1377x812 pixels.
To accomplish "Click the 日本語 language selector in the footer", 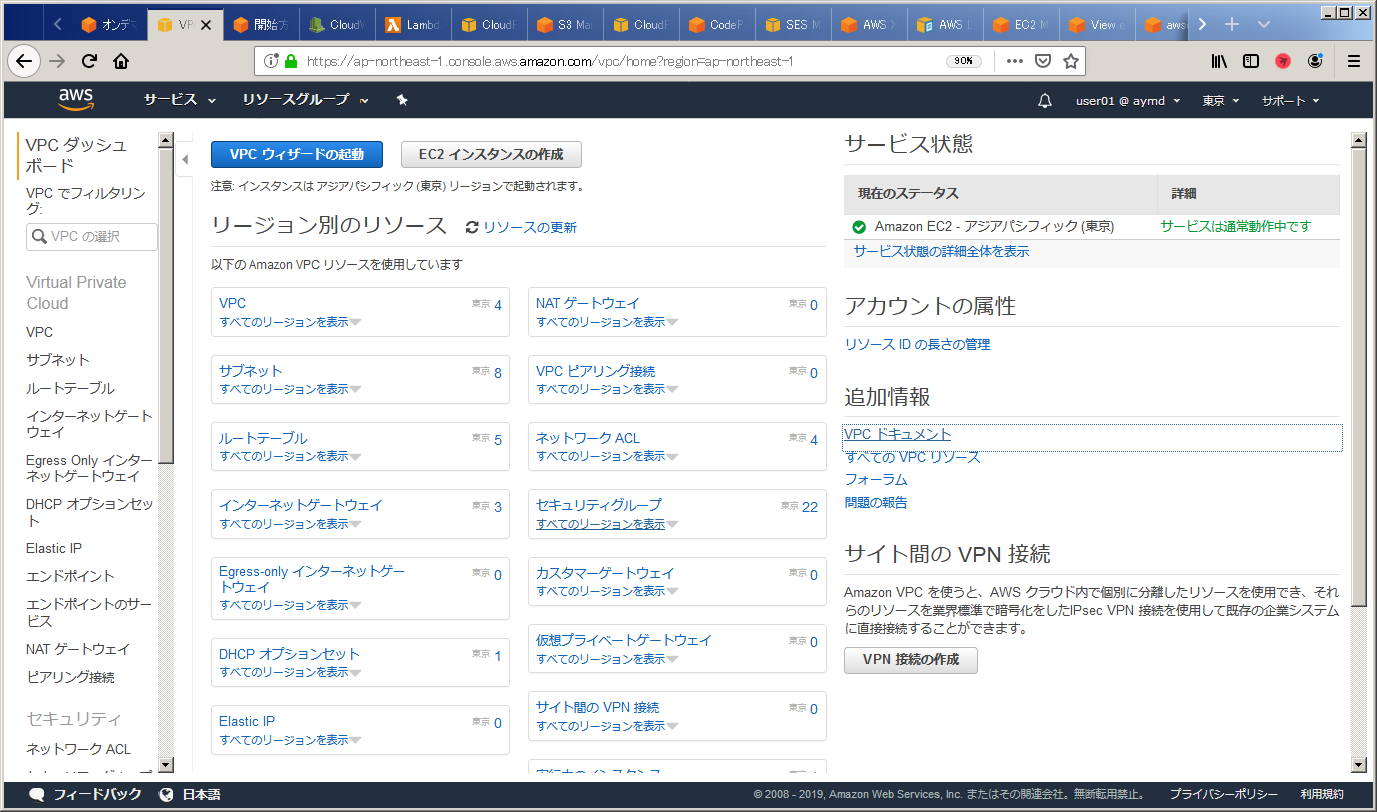I will pos(201,795).
